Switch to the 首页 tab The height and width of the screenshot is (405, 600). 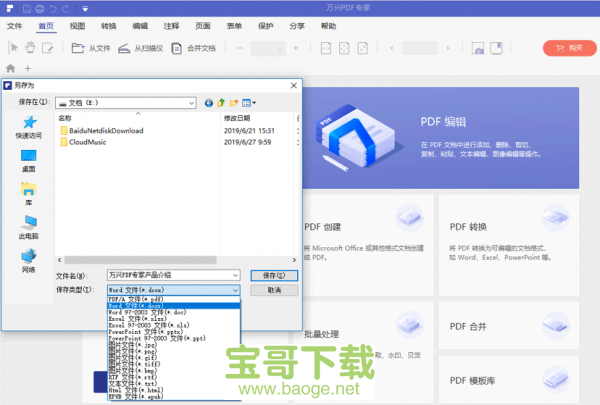46,26
